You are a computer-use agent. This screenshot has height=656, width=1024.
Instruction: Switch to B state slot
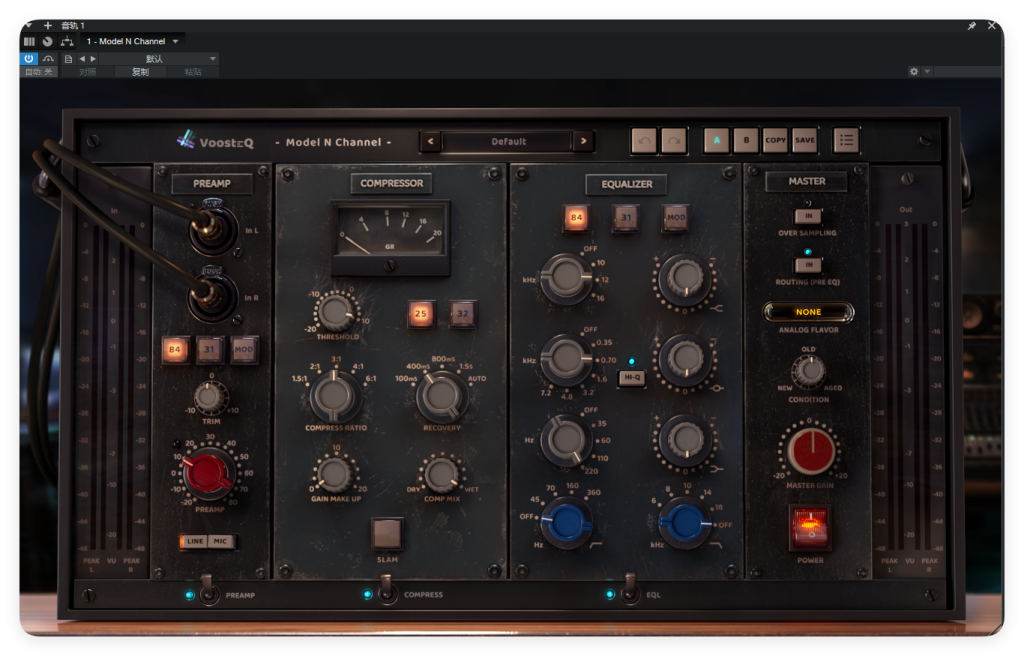(x=746, y=140)
